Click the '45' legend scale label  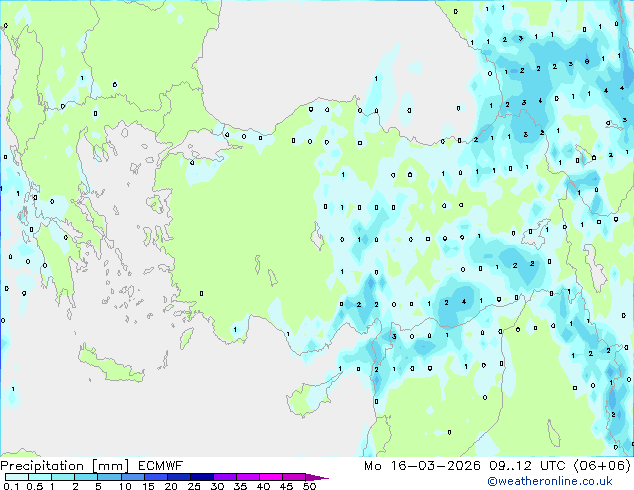tap(287, 486)
